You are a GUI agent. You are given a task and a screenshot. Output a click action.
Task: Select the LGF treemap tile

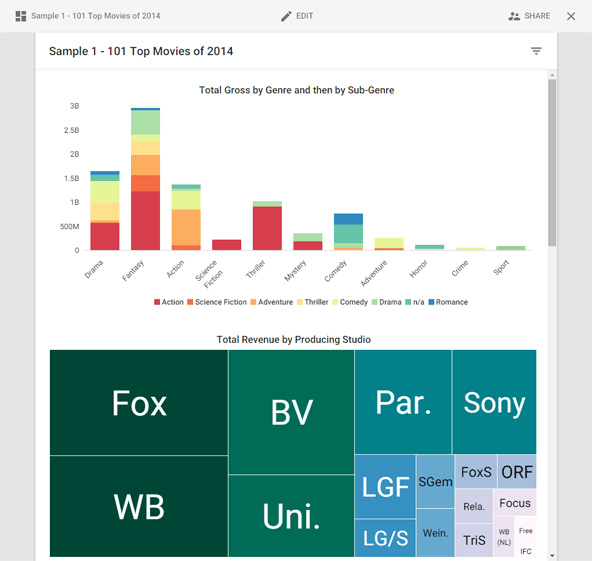coord(385,486)
